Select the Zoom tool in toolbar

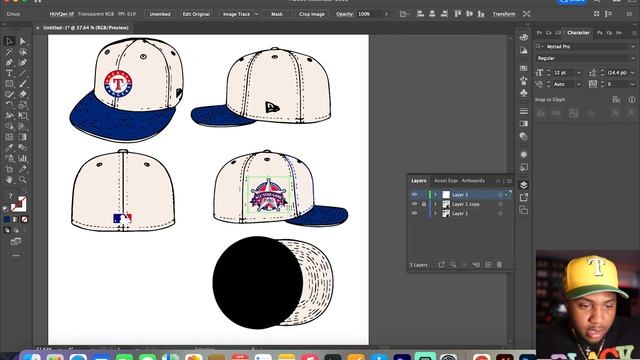(x=22, y=179)
